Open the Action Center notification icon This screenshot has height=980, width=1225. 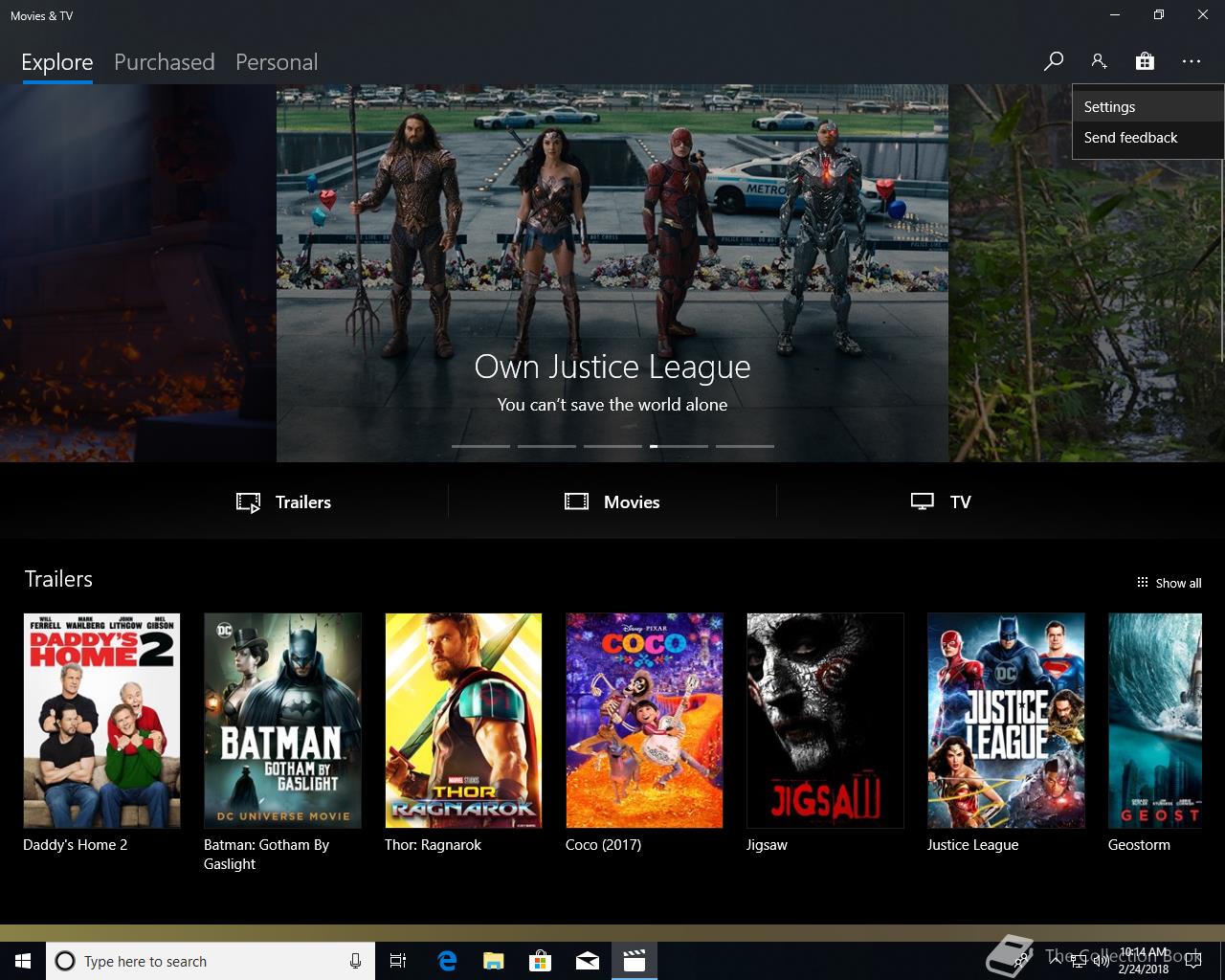coord(1193,961)
